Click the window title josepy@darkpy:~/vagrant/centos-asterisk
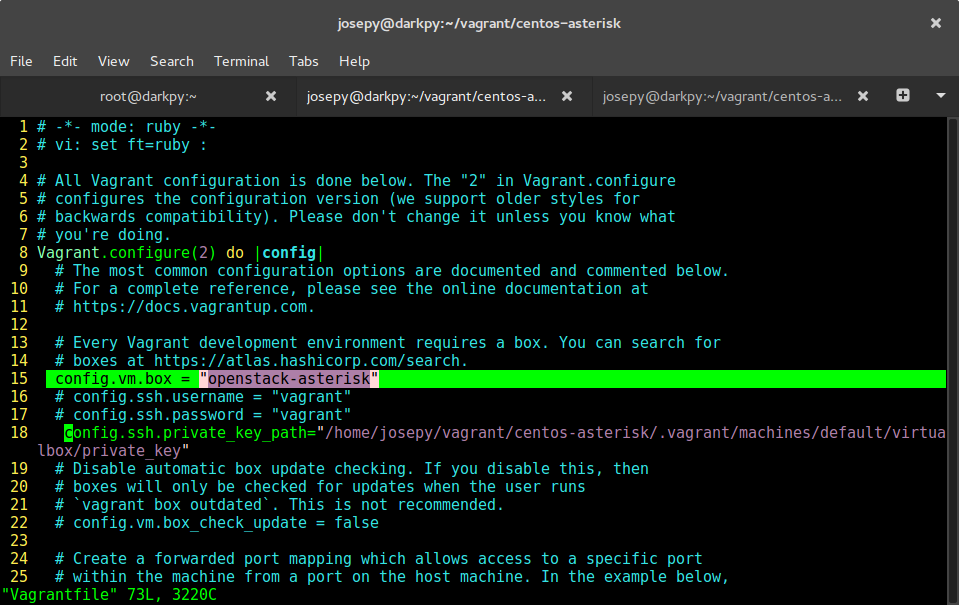The image size is (959, 605). (x=480, y=23)
